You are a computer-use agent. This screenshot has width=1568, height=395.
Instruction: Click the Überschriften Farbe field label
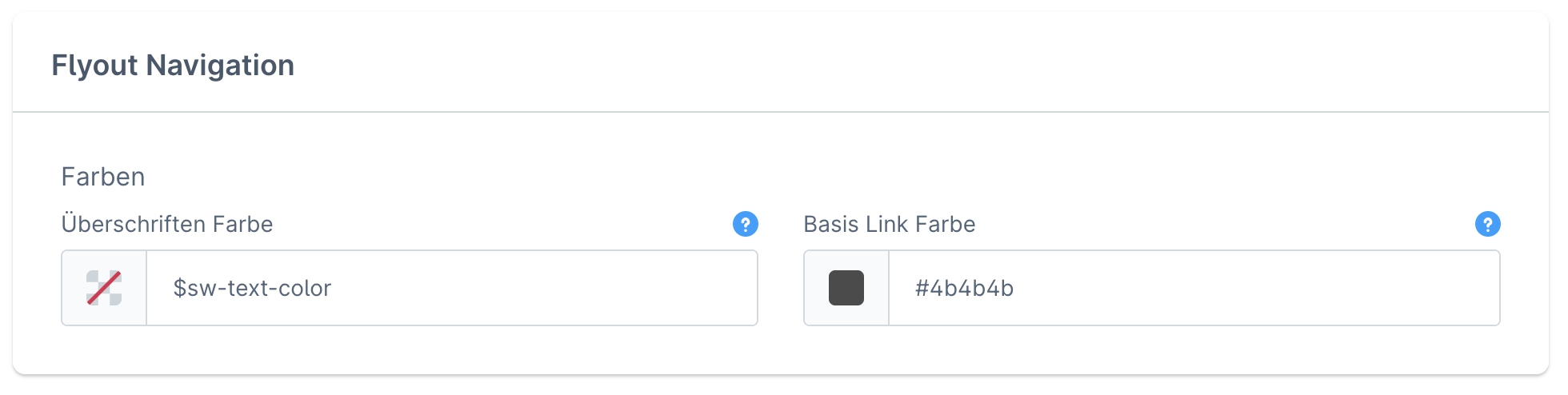[x=167, y=224]
